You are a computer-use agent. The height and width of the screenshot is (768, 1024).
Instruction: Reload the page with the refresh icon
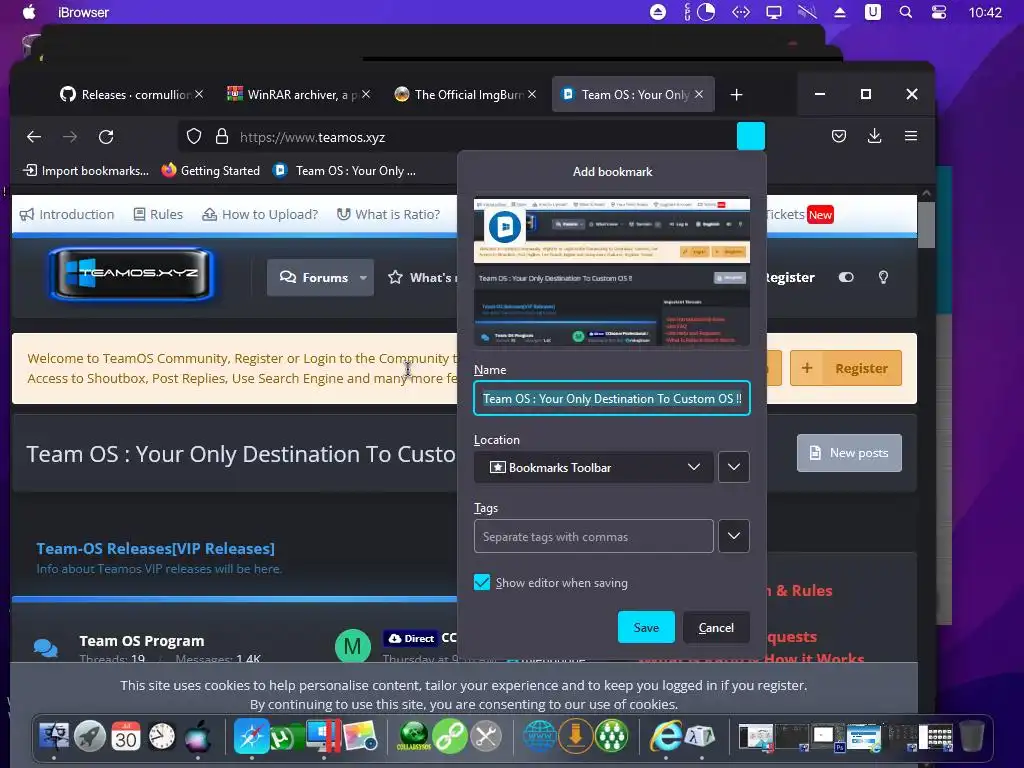tap(106, 136)
